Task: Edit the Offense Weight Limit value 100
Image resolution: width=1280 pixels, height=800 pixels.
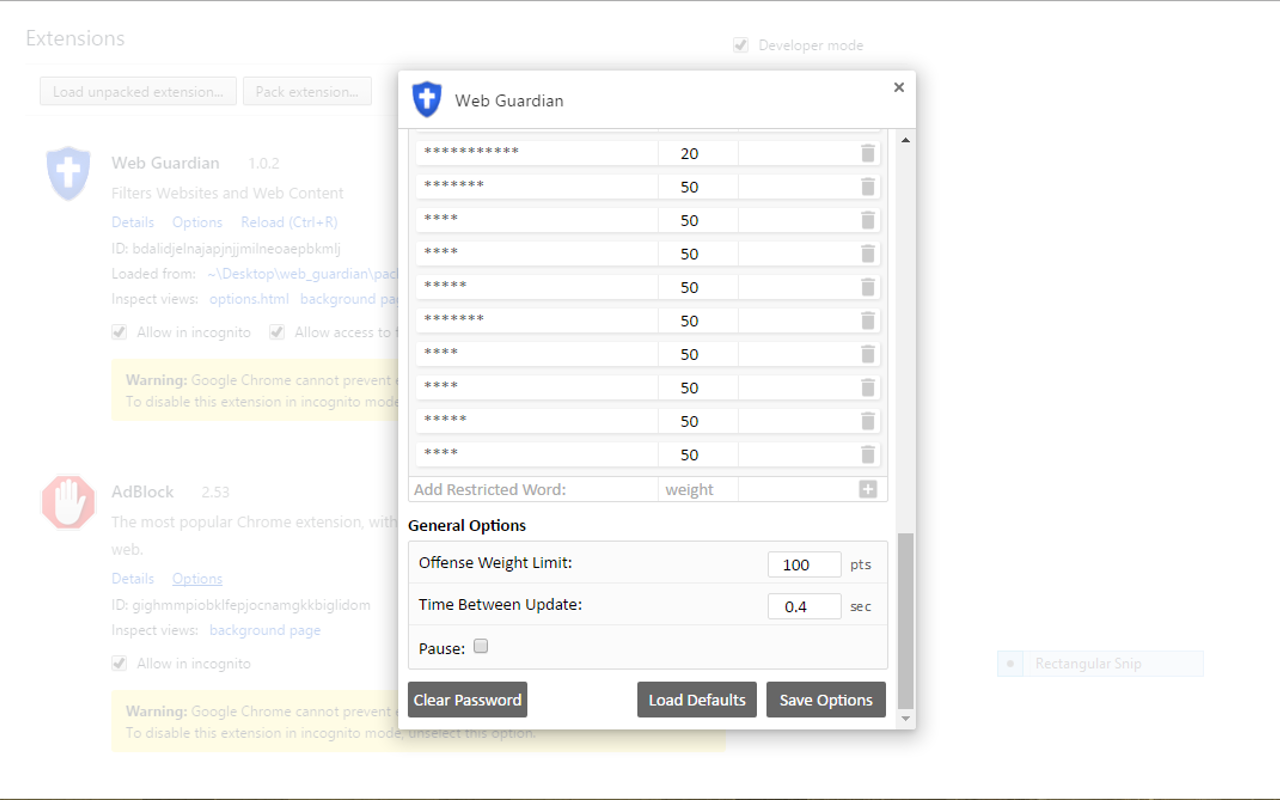Action: (804, 564)
